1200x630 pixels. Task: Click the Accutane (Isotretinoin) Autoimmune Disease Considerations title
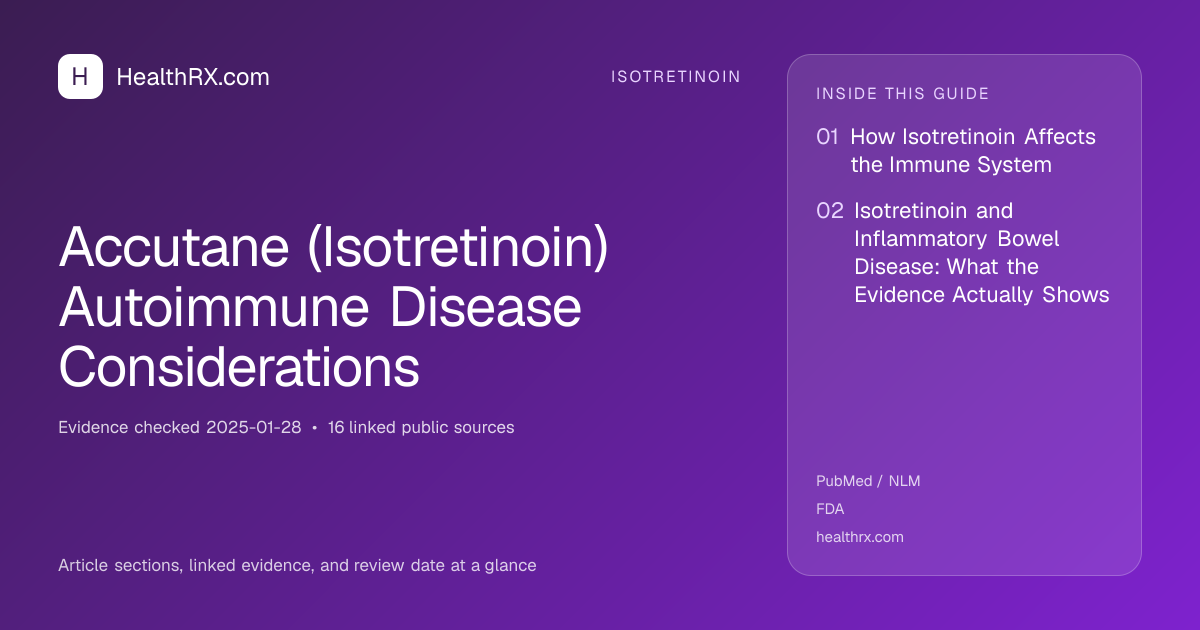[334, 308]
